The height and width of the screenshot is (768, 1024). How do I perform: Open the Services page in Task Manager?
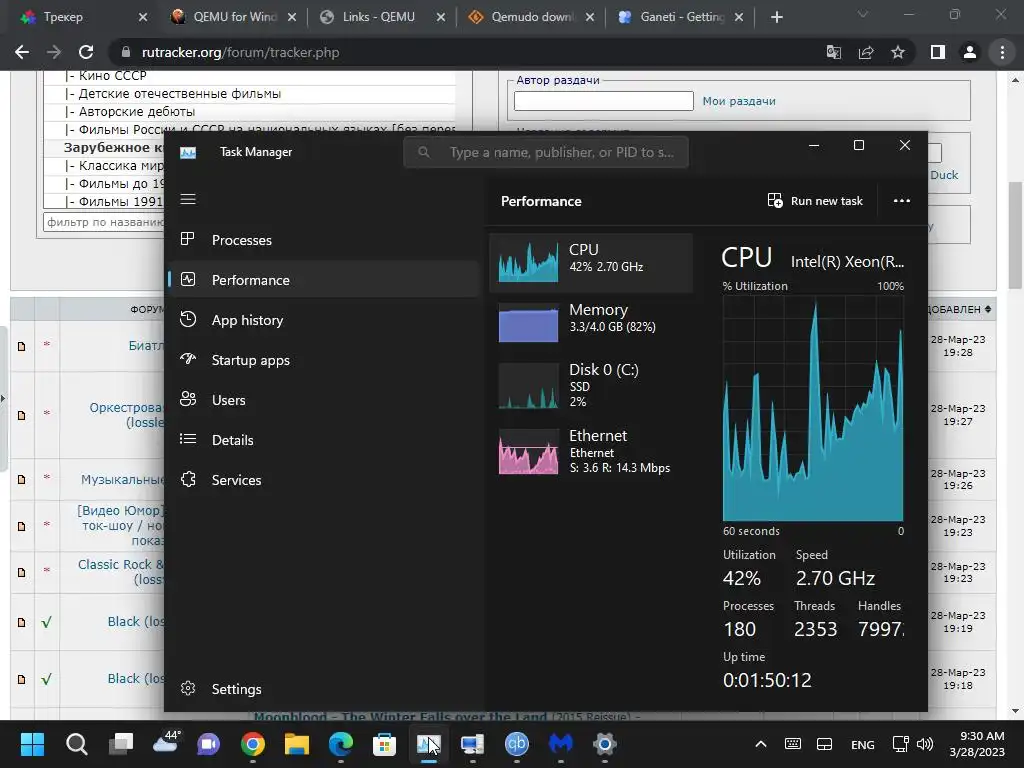tap(324, 480)
